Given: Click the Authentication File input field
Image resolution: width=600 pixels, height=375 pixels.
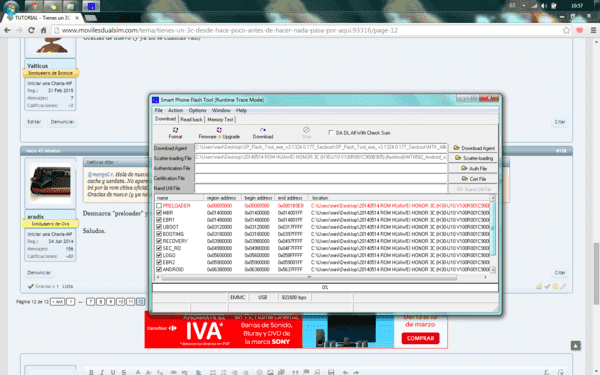Looking at the screenshot, I should point(321,168).
